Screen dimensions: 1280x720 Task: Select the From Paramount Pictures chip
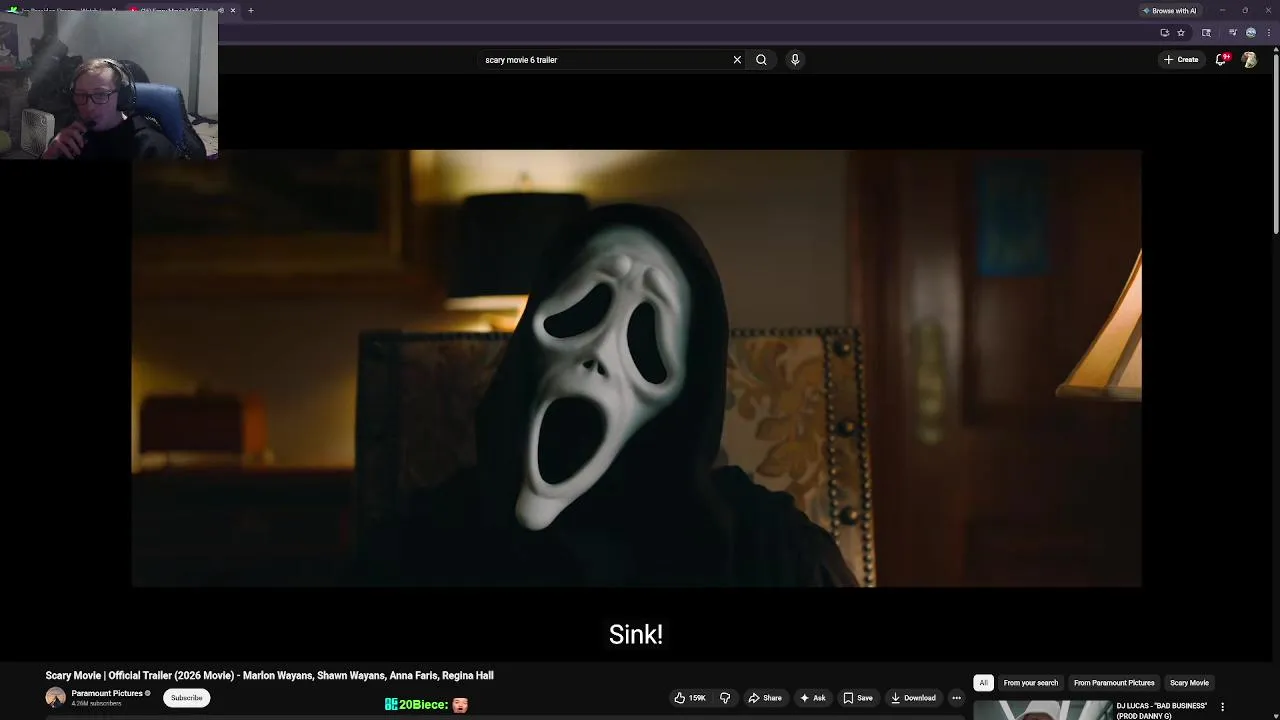[x=1114, y=683]
